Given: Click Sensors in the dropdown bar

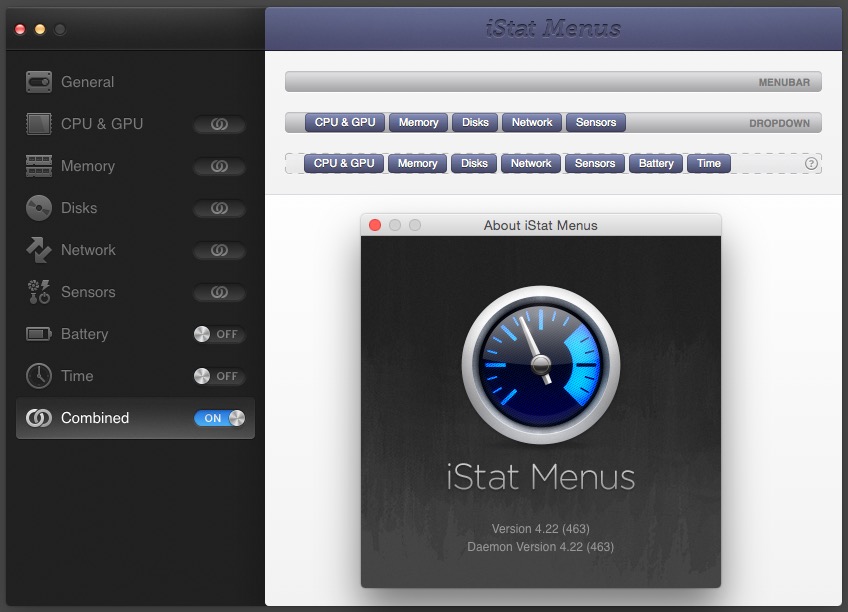Looking at the screenshot, I should tap(596, 123).
